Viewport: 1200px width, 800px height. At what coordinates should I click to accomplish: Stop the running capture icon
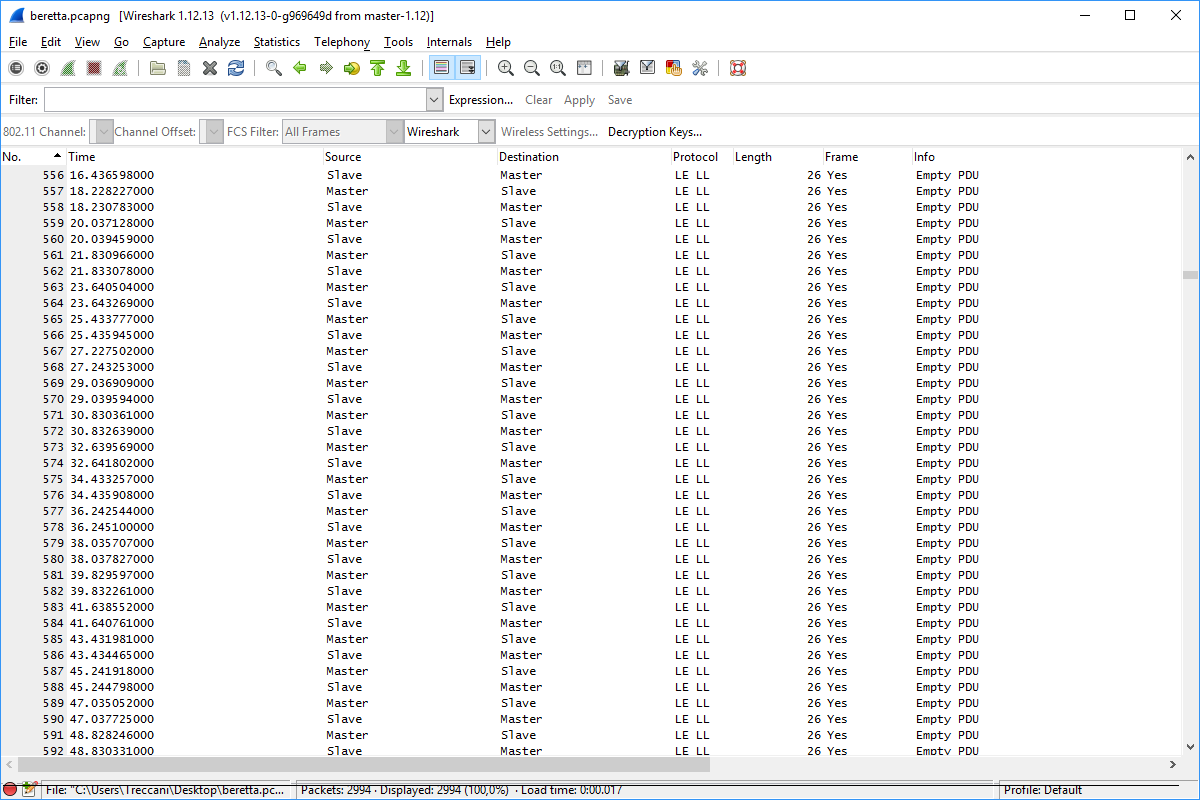point(94,68)
